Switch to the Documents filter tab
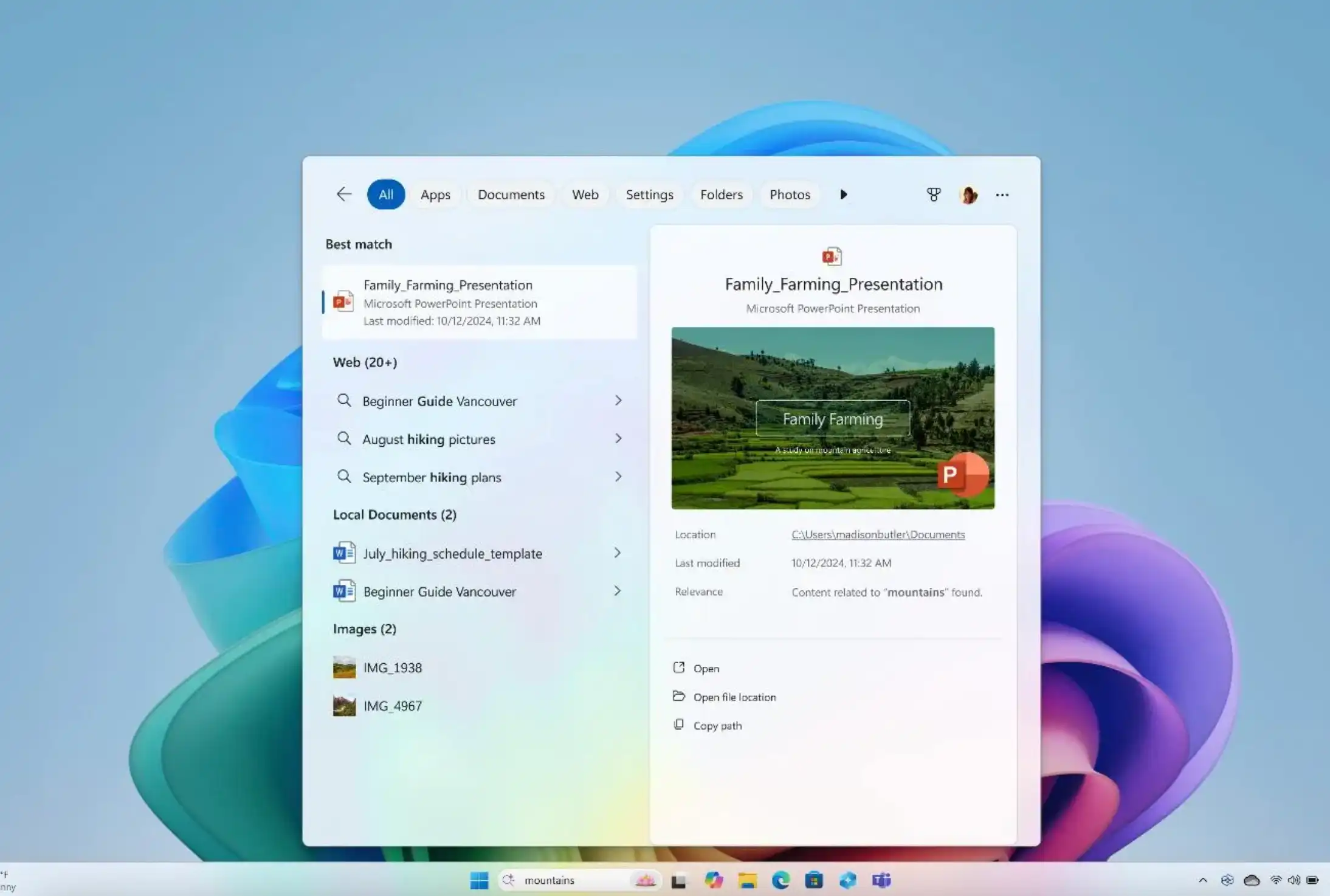 coord(511,195)
